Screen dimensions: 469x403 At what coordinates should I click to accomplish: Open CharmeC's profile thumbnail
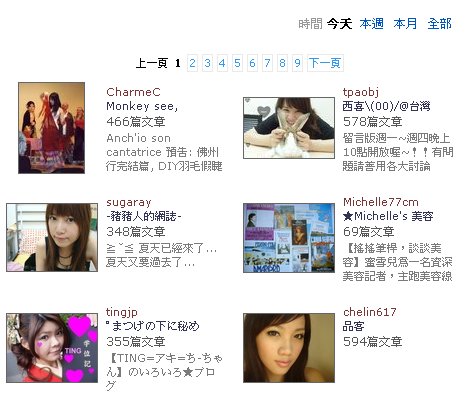pos(51,128)
